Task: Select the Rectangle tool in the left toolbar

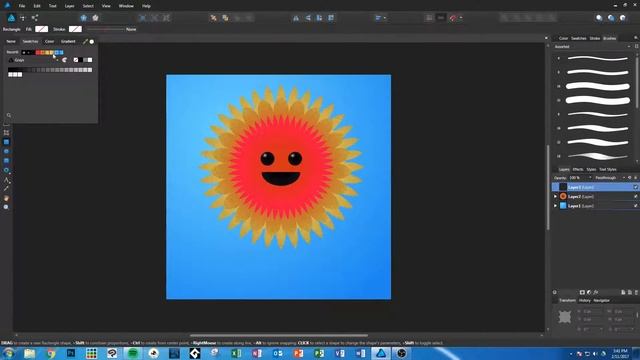Action: [x=6, y=142]
